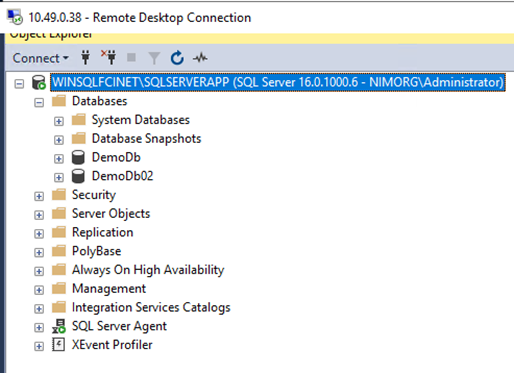514x373 pixels.
Task: Select the Security label
Action: click(x=94, y=195)
